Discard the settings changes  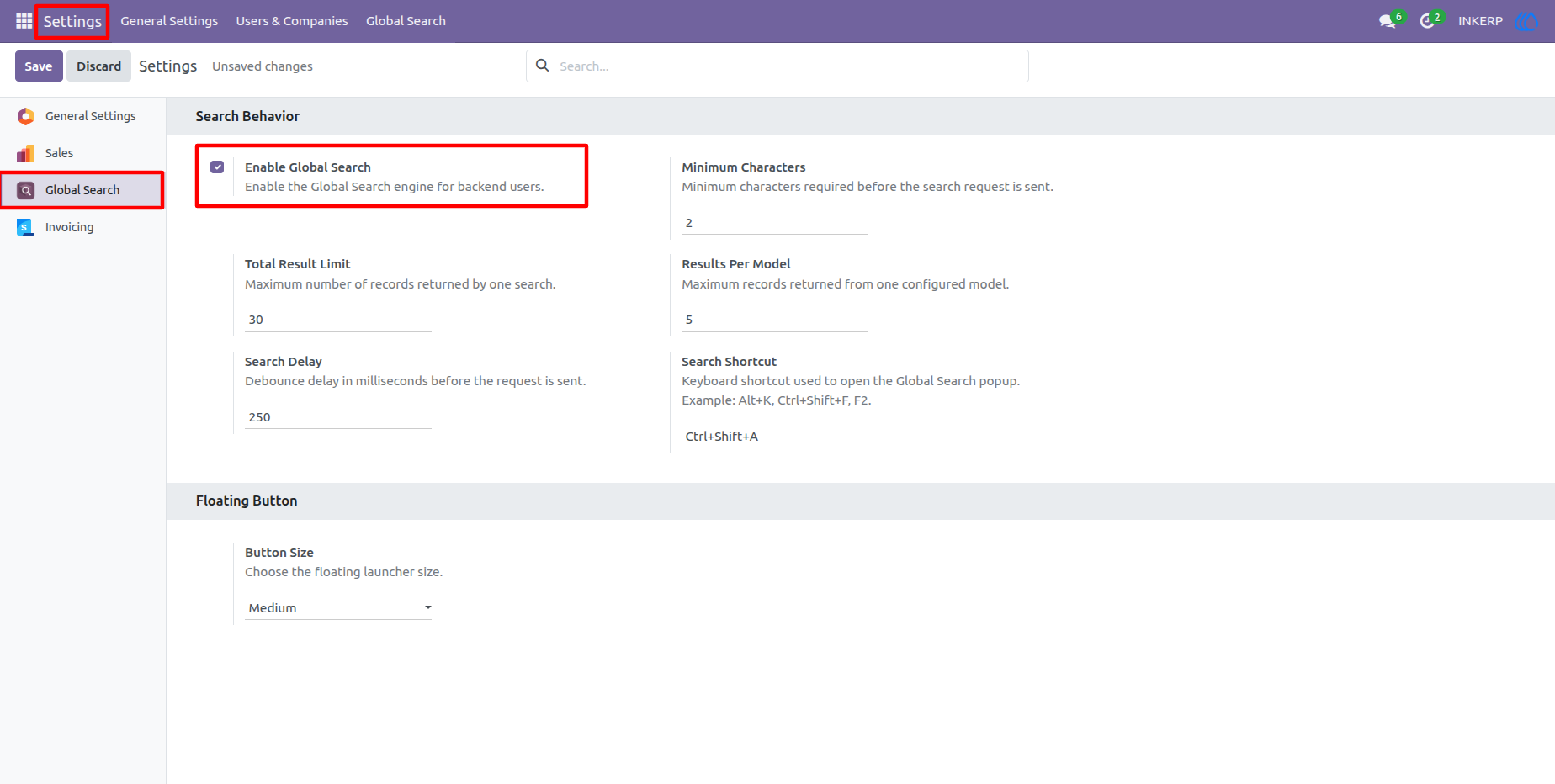[x=99, y=66]
